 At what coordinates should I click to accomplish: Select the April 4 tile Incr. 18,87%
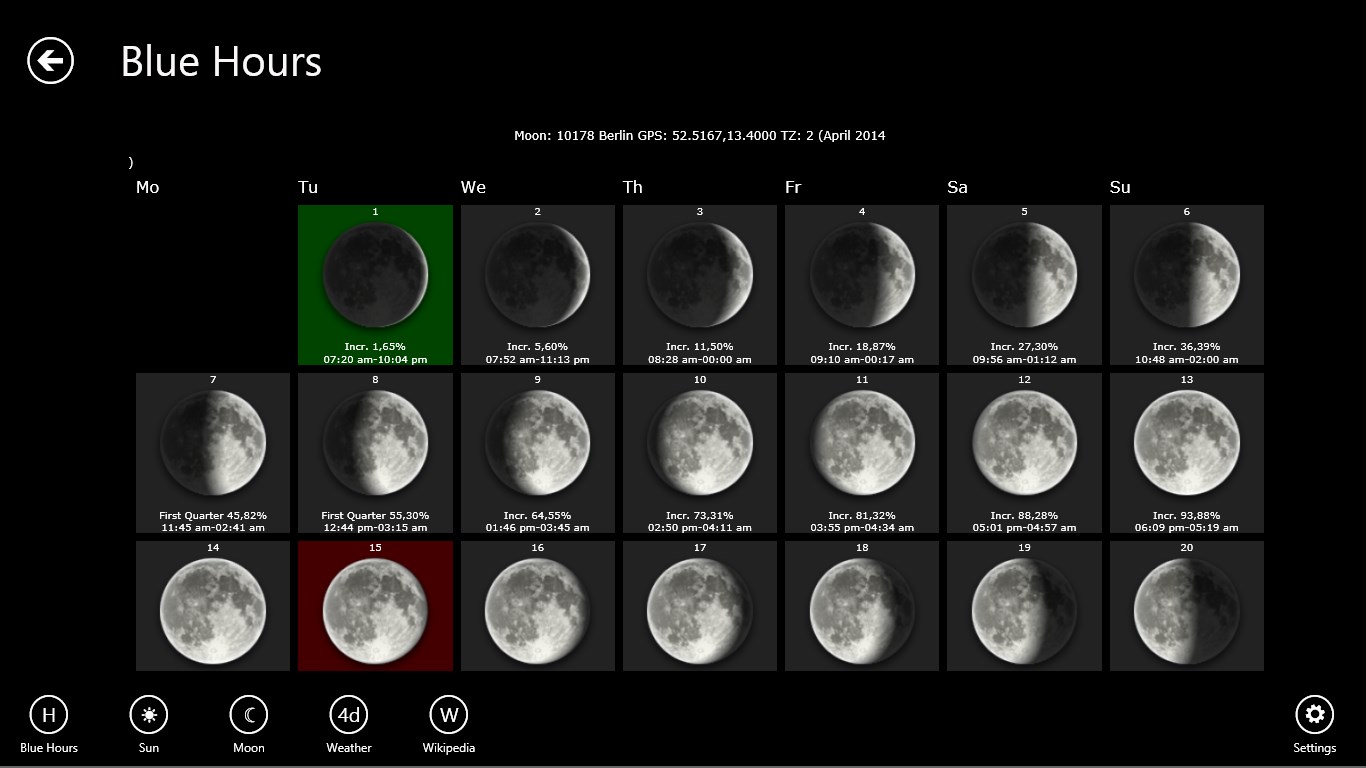pyautogui.click(x=861, y=285)
